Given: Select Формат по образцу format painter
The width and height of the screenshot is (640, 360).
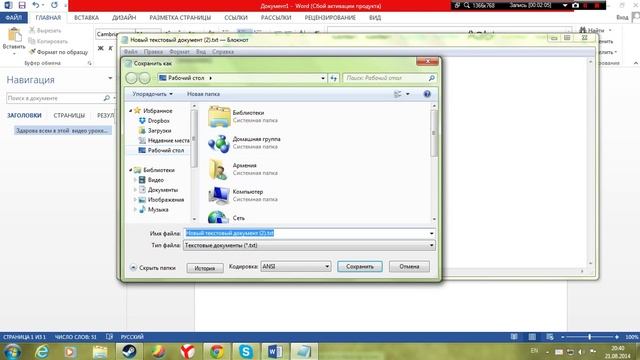Looking at the screenshot, I should click(58, 52).
